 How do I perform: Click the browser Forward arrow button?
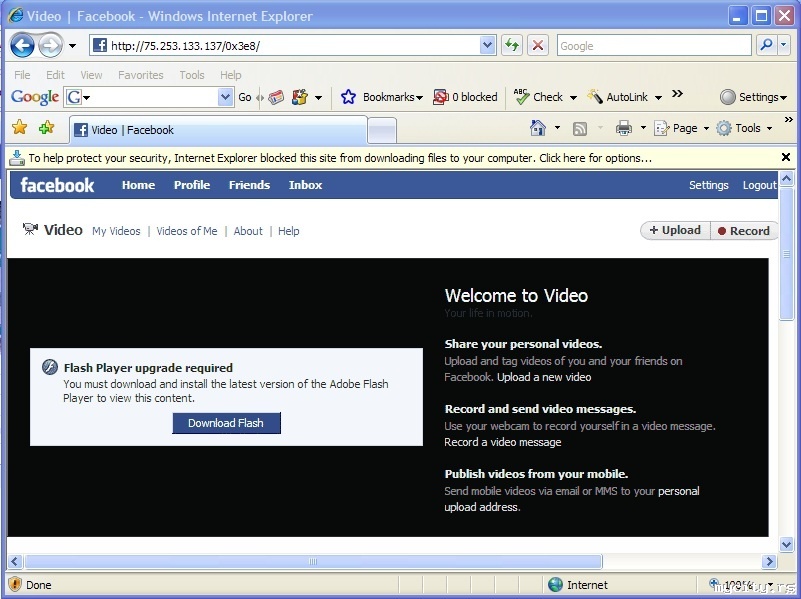coord(50,45)
